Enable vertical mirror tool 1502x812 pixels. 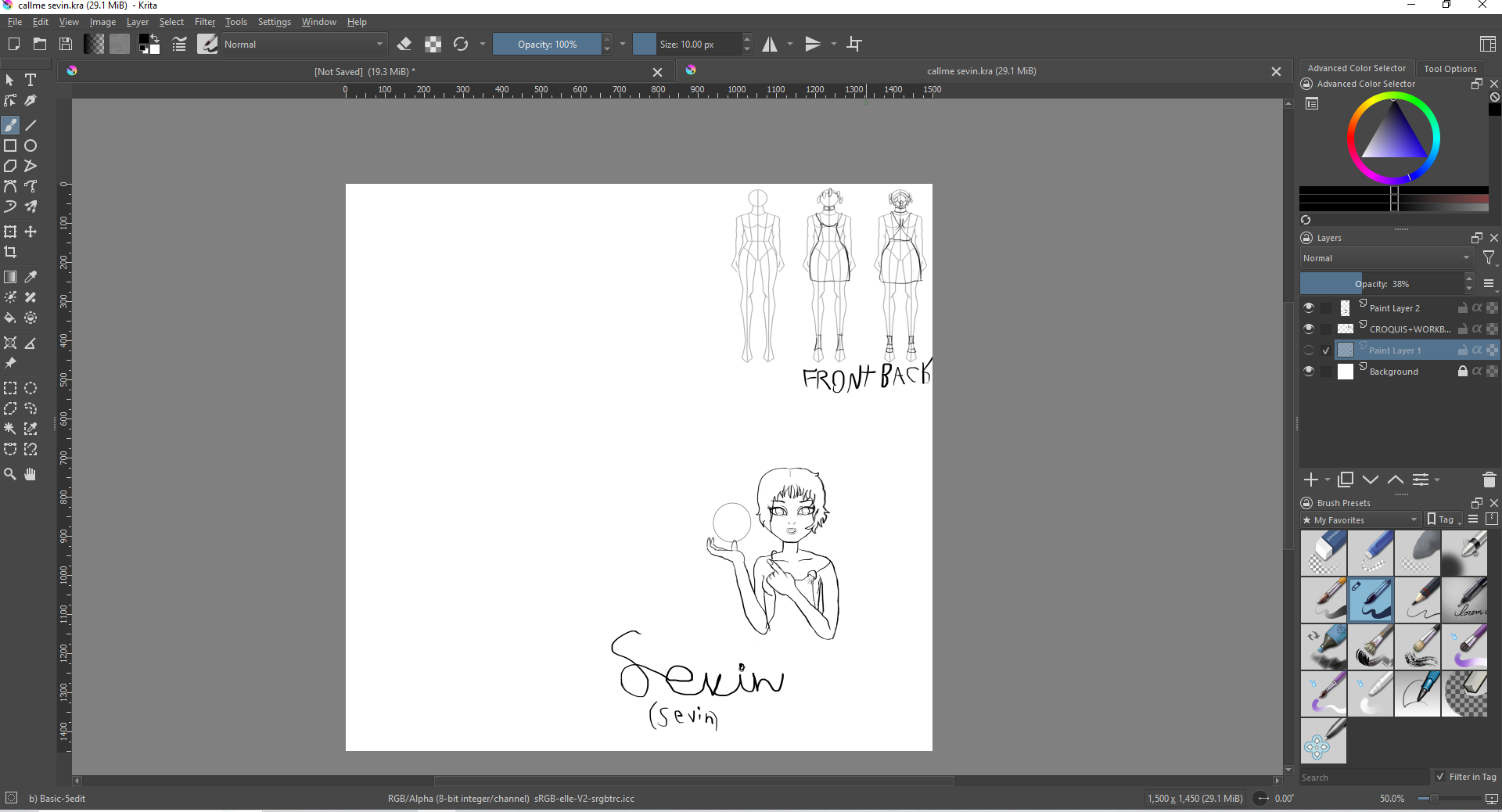pos(814,44)
